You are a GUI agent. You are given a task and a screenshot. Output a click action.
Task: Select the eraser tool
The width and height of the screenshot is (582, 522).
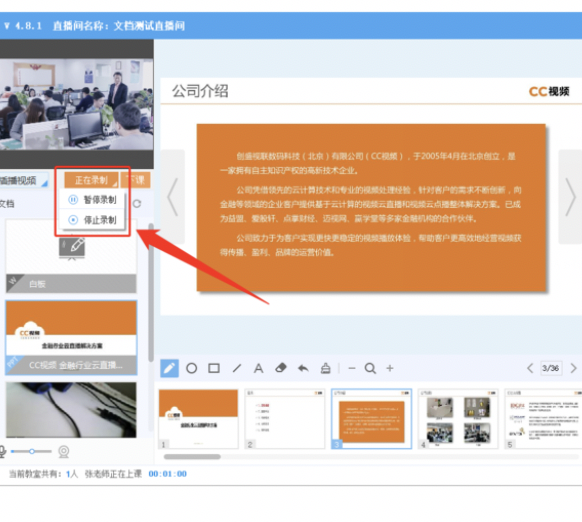(281, 368)
